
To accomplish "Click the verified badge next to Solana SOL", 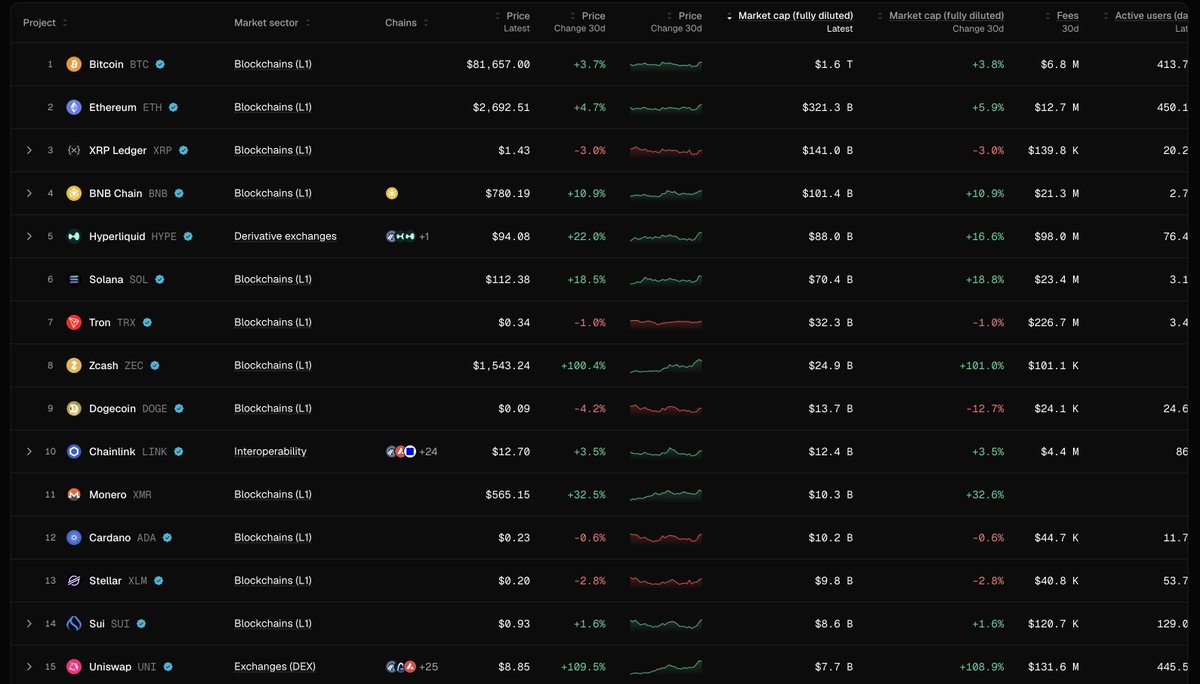I will (x=158, y=279).
